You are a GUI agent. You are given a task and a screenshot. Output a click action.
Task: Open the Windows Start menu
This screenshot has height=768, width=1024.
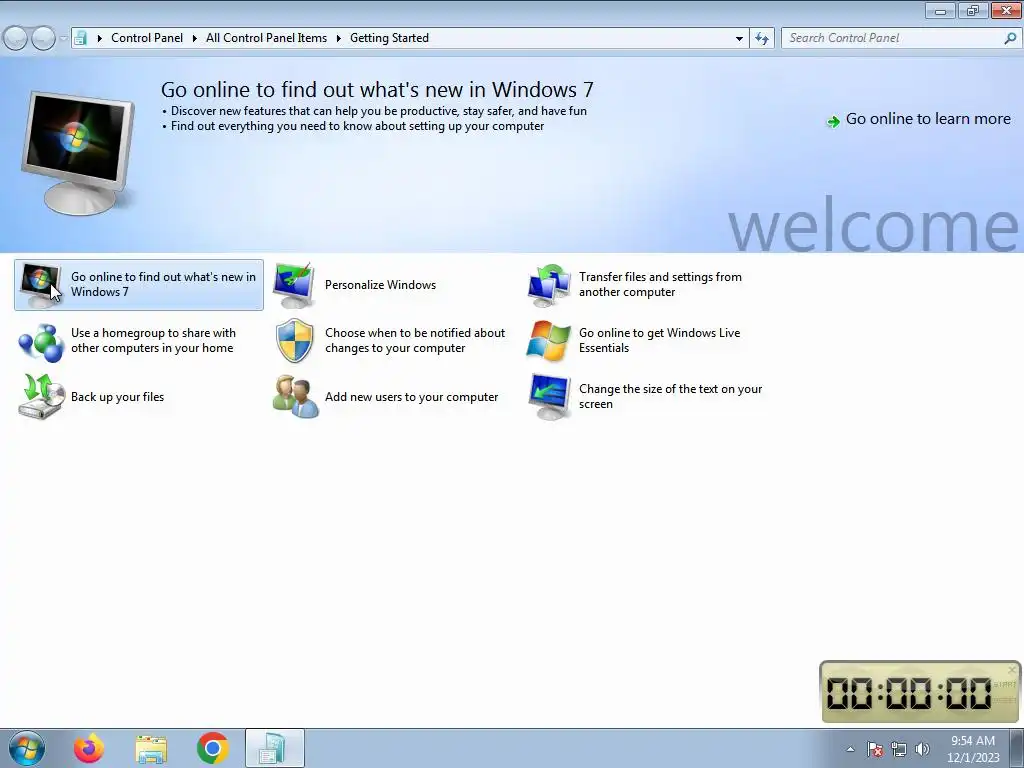click(x=27, y=748)
